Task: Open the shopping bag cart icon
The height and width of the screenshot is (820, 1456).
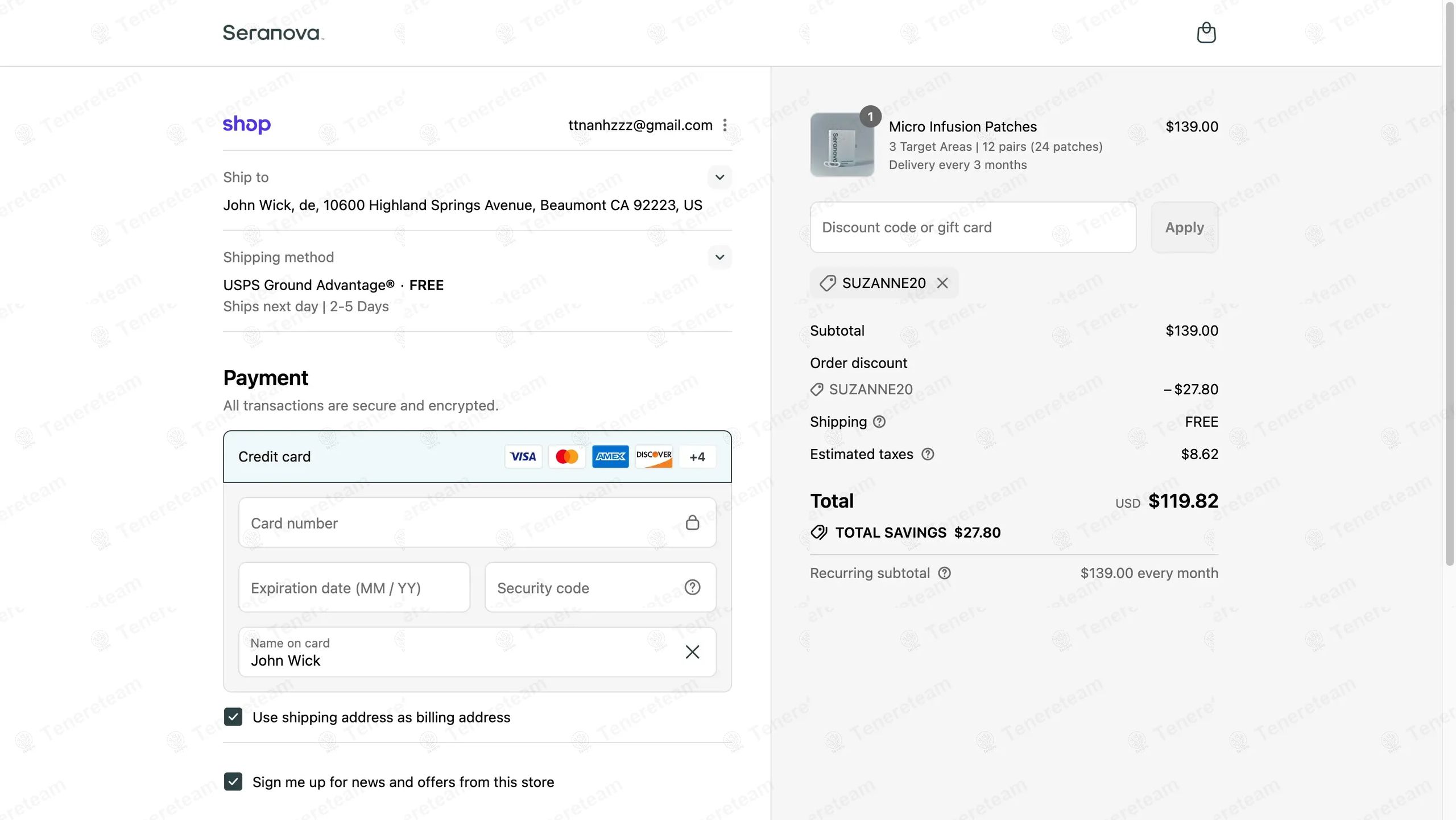Action: [1206, 32]
